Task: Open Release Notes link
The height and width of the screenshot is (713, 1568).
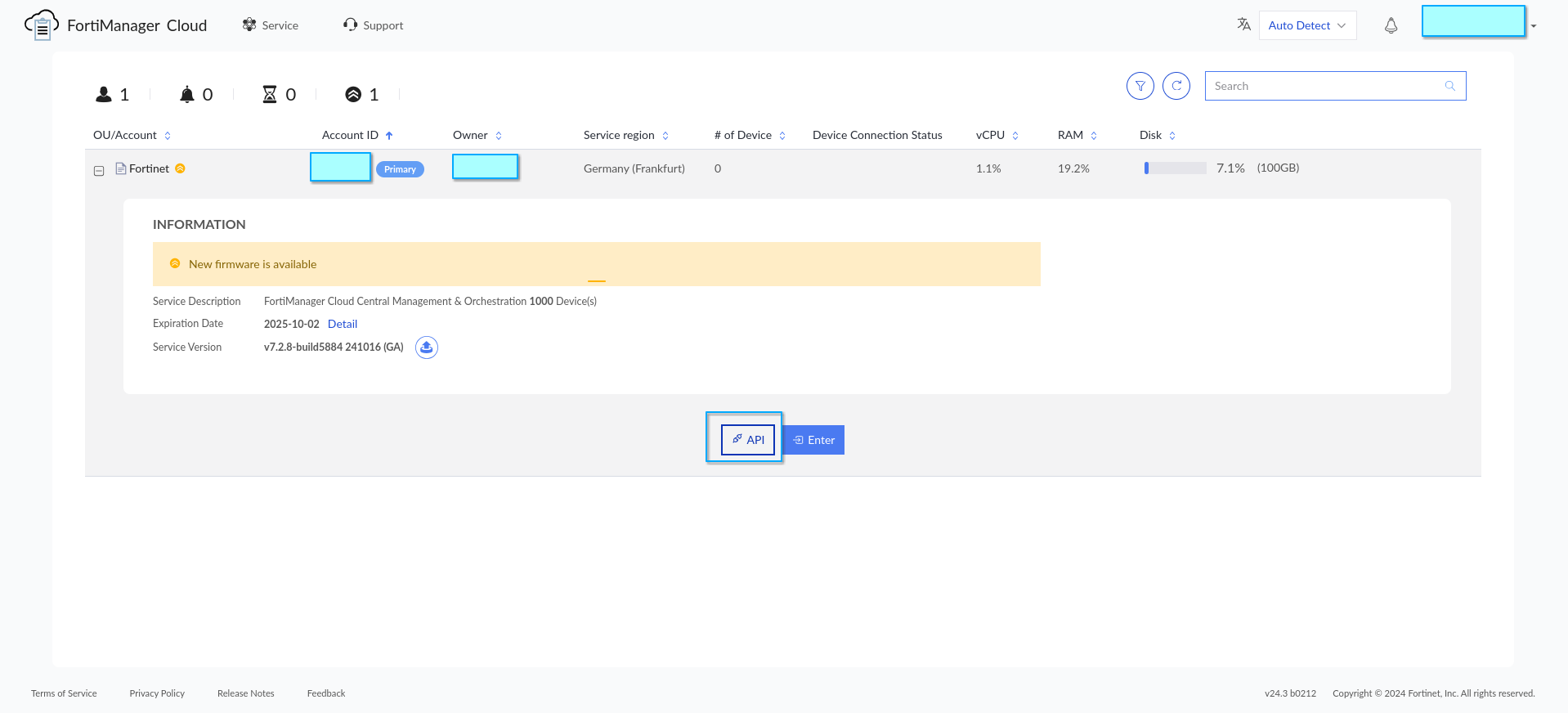Action: tap(246, 693)
